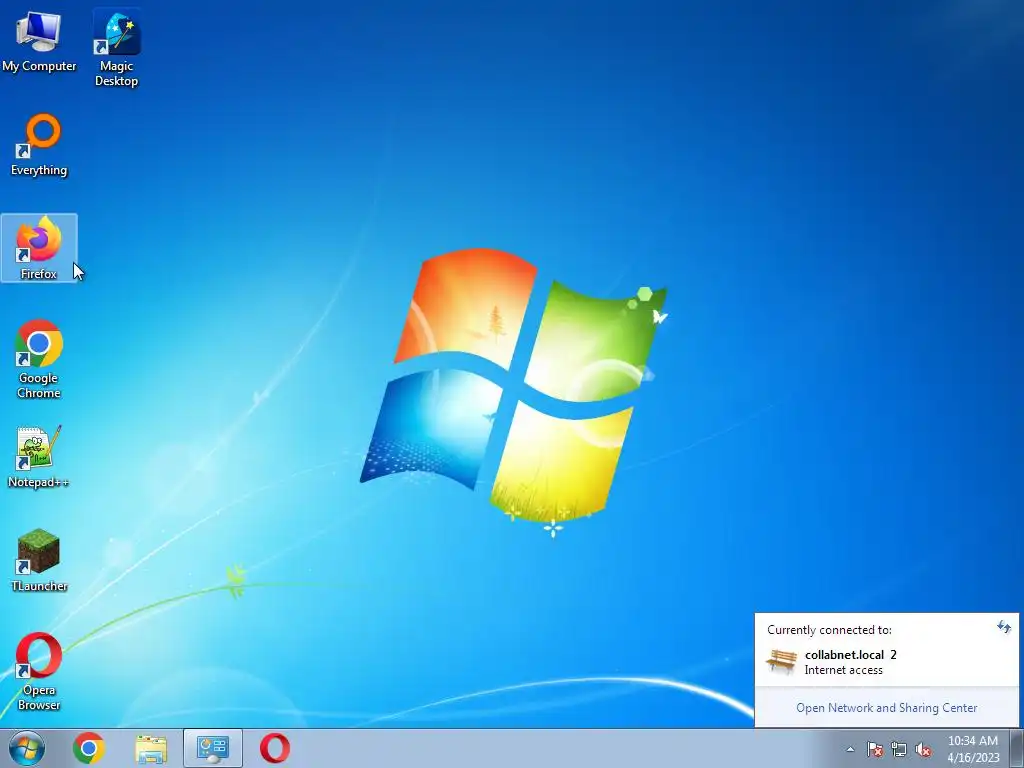Screen dimensions: 1024x768
Task: Click the 'Internet access' status text
Action: point(843,670)
